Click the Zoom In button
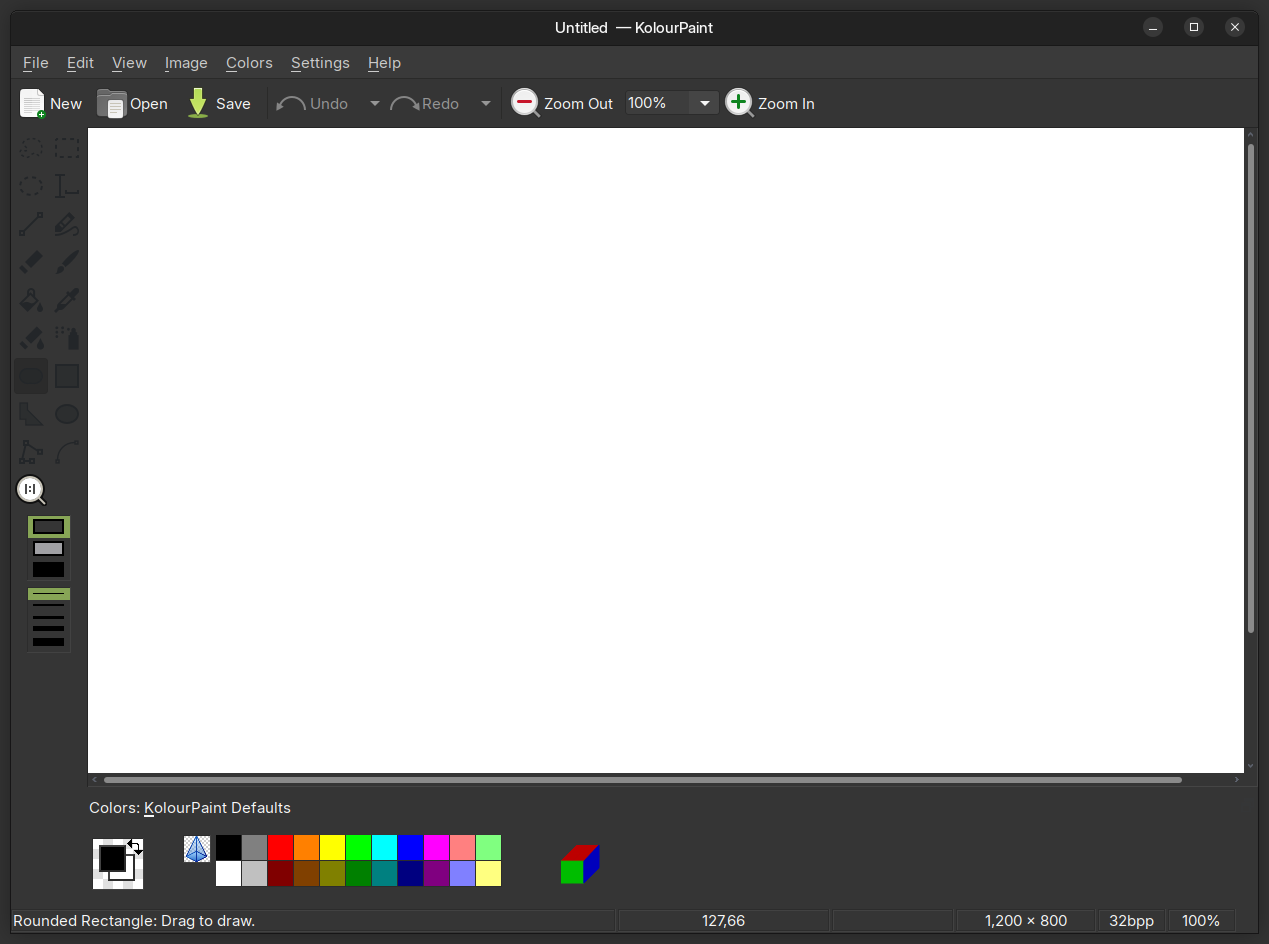The image size is (1269, 944). tap(770, 104)
